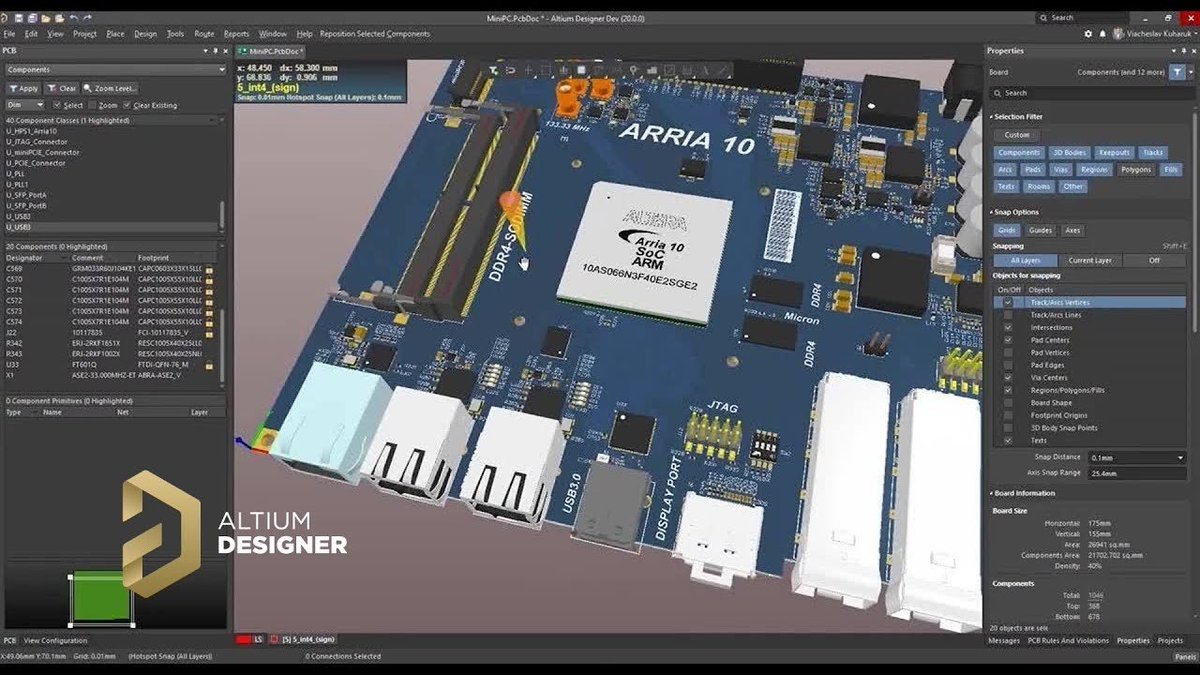The width and height of the screenshot is (1200, 675).
Task: Click the Viacheslav Kuharuk user avatar icon
Action: [x=1118, y=33]
